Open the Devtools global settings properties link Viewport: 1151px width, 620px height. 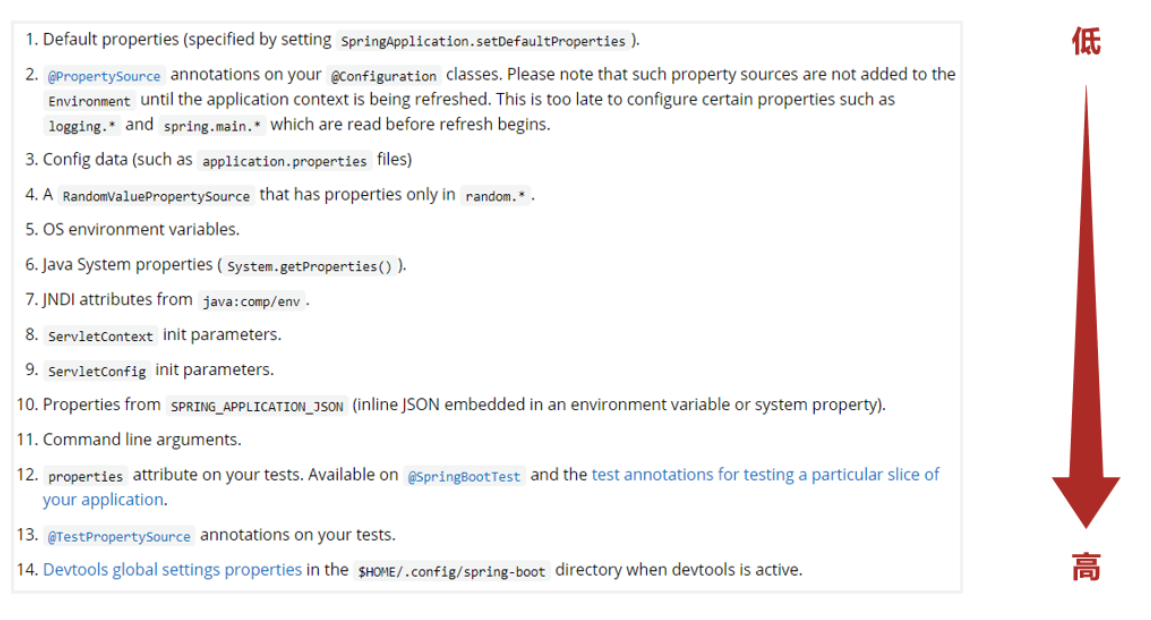[x=172, y=570]
